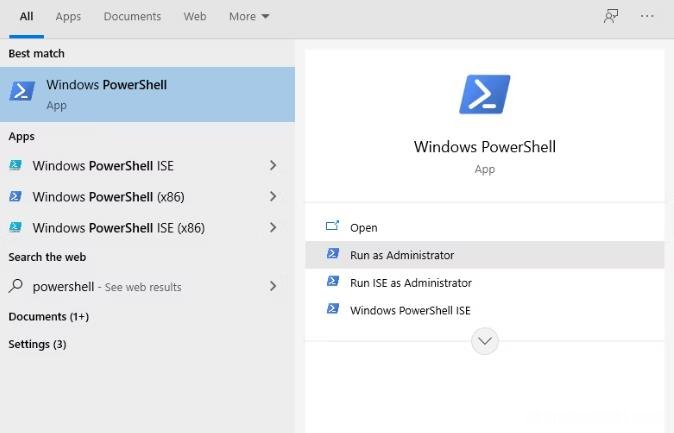Viewport: 674px width, 433px height.
Task: Choose Run as Administrator
Action: [484, 255]
